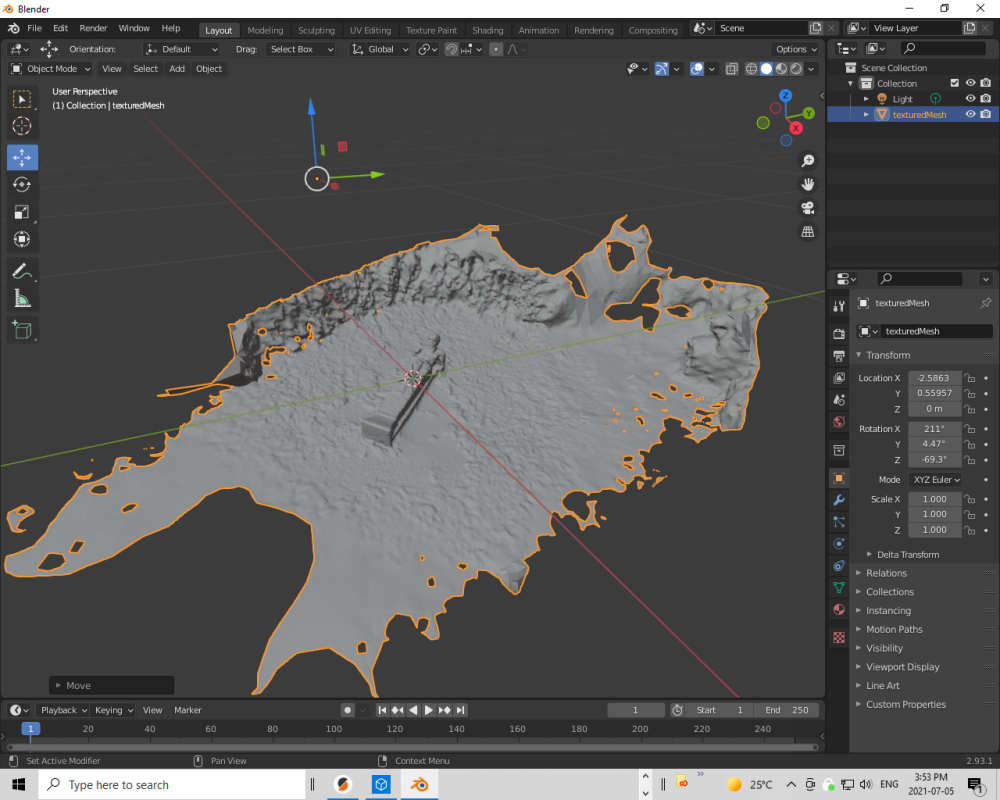The width and height of the screenshot is (1000, 800).
Task: Toggle Light visibility eye in outliner
Action: click(x=970, y=99)
